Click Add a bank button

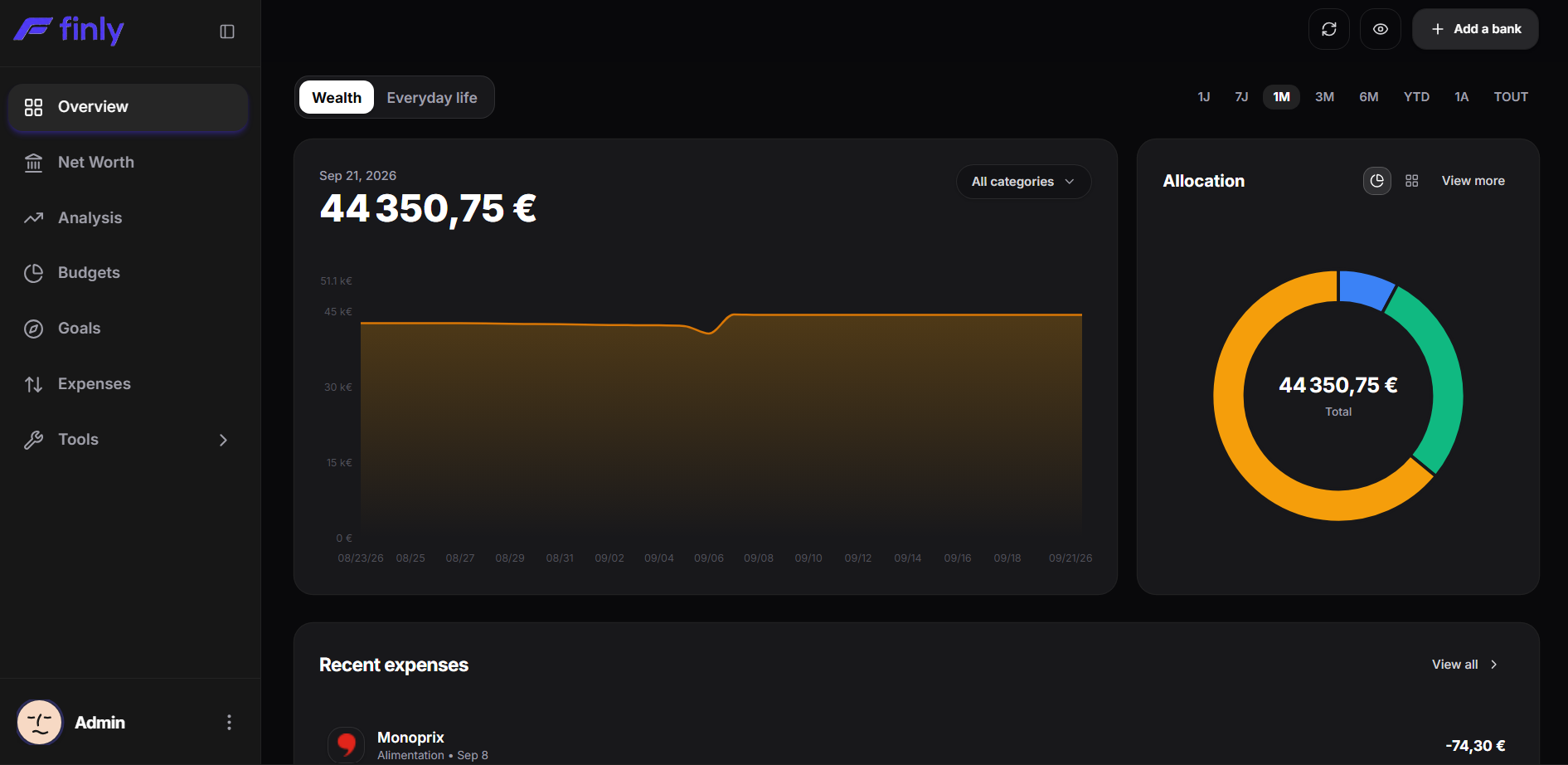pos(1475,29)
